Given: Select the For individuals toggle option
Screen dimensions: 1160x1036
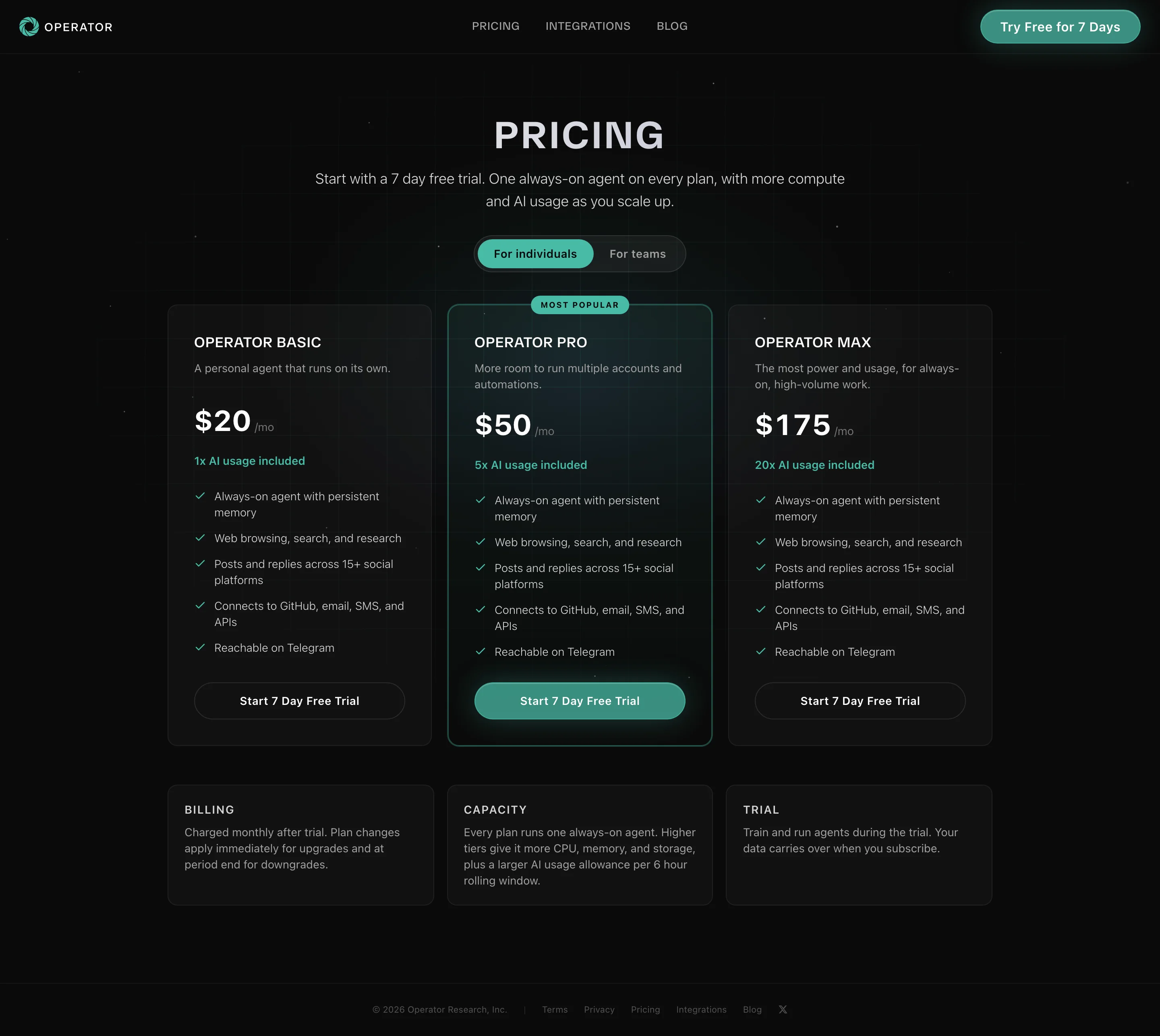Looking at the screenshot, I should tap(535, 254).
